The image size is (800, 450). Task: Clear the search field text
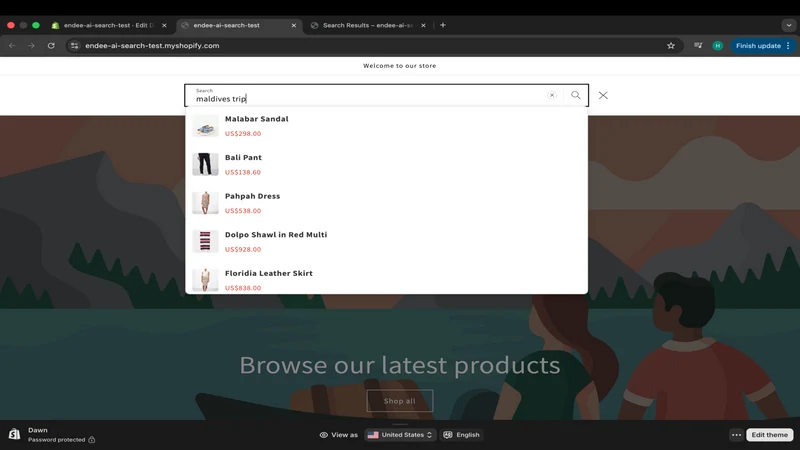(552, 95)
